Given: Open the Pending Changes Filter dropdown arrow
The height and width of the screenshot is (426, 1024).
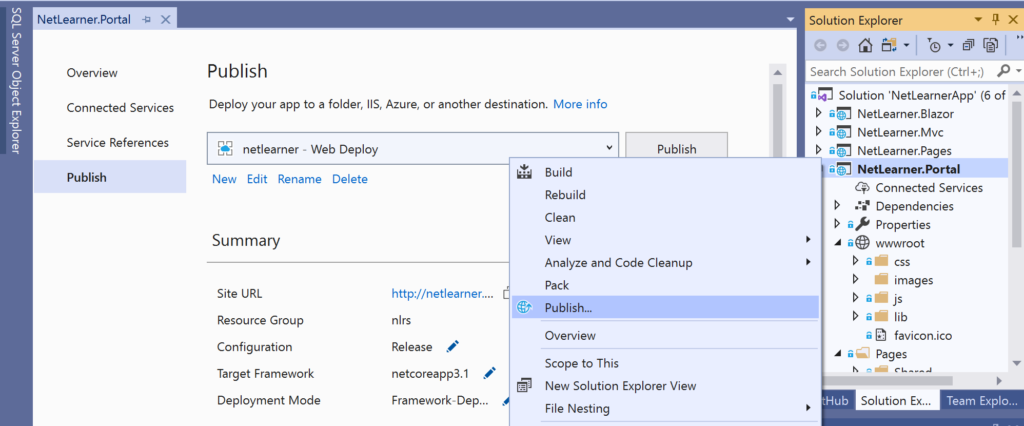Looking at the screenshot, I should click(950, 46).
